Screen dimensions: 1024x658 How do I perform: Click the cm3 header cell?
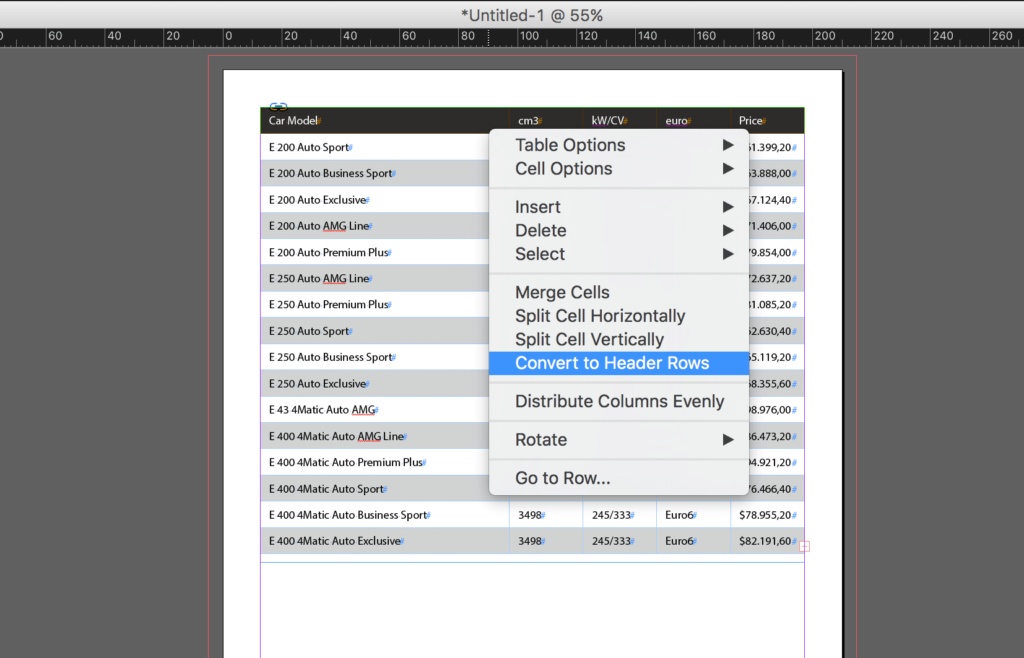tap(546, 121)
